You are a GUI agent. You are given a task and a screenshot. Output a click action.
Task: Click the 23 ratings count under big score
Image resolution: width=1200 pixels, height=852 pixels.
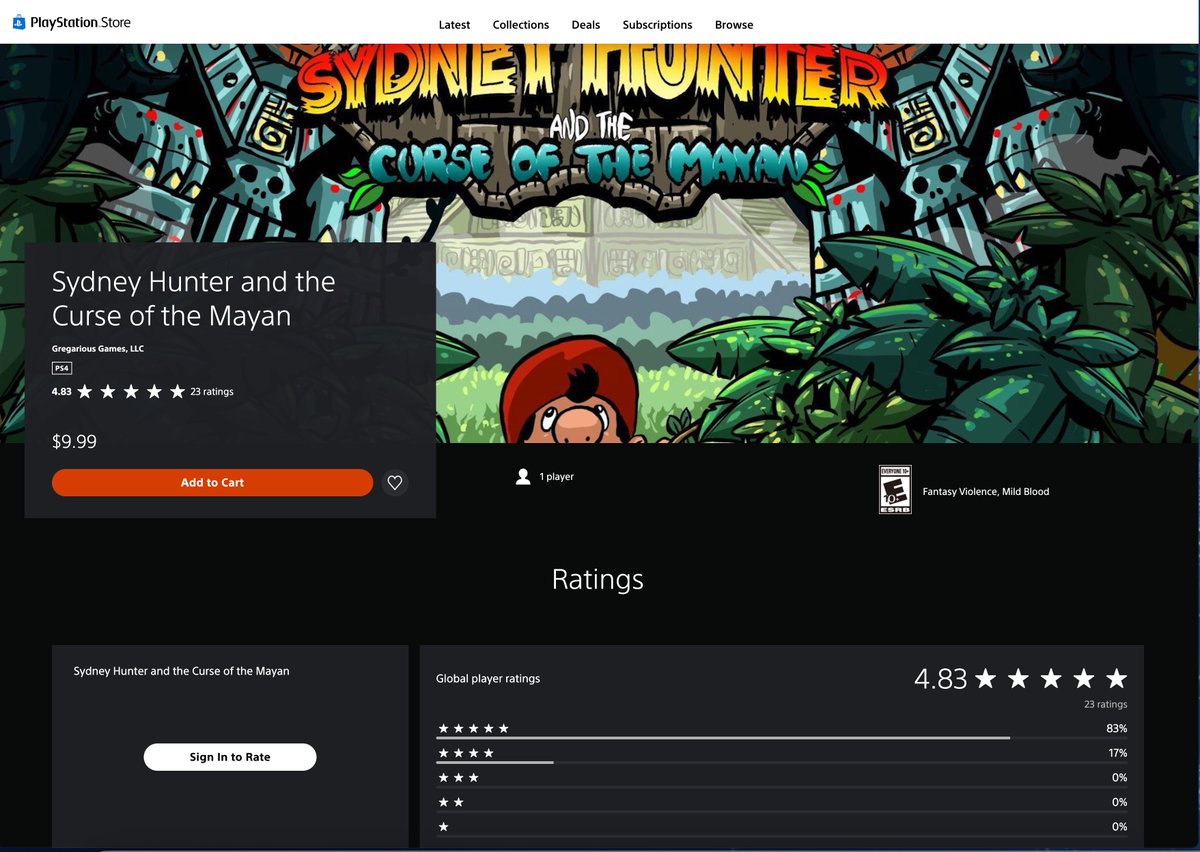point(1106,705)
